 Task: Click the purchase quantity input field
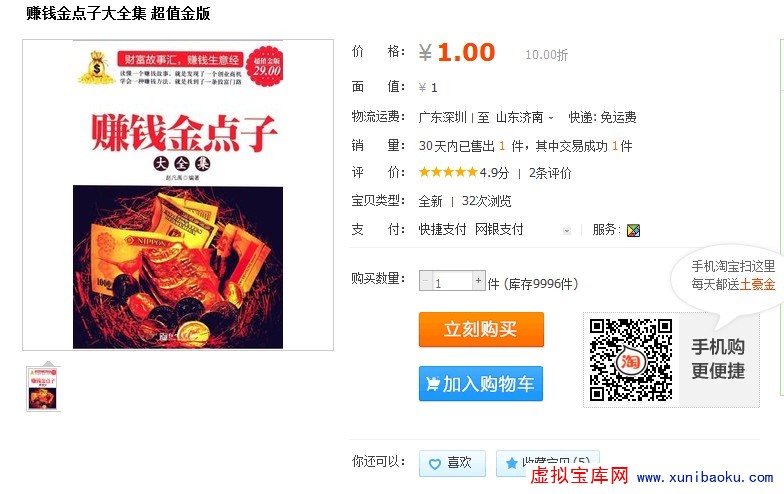pos(452,281)
